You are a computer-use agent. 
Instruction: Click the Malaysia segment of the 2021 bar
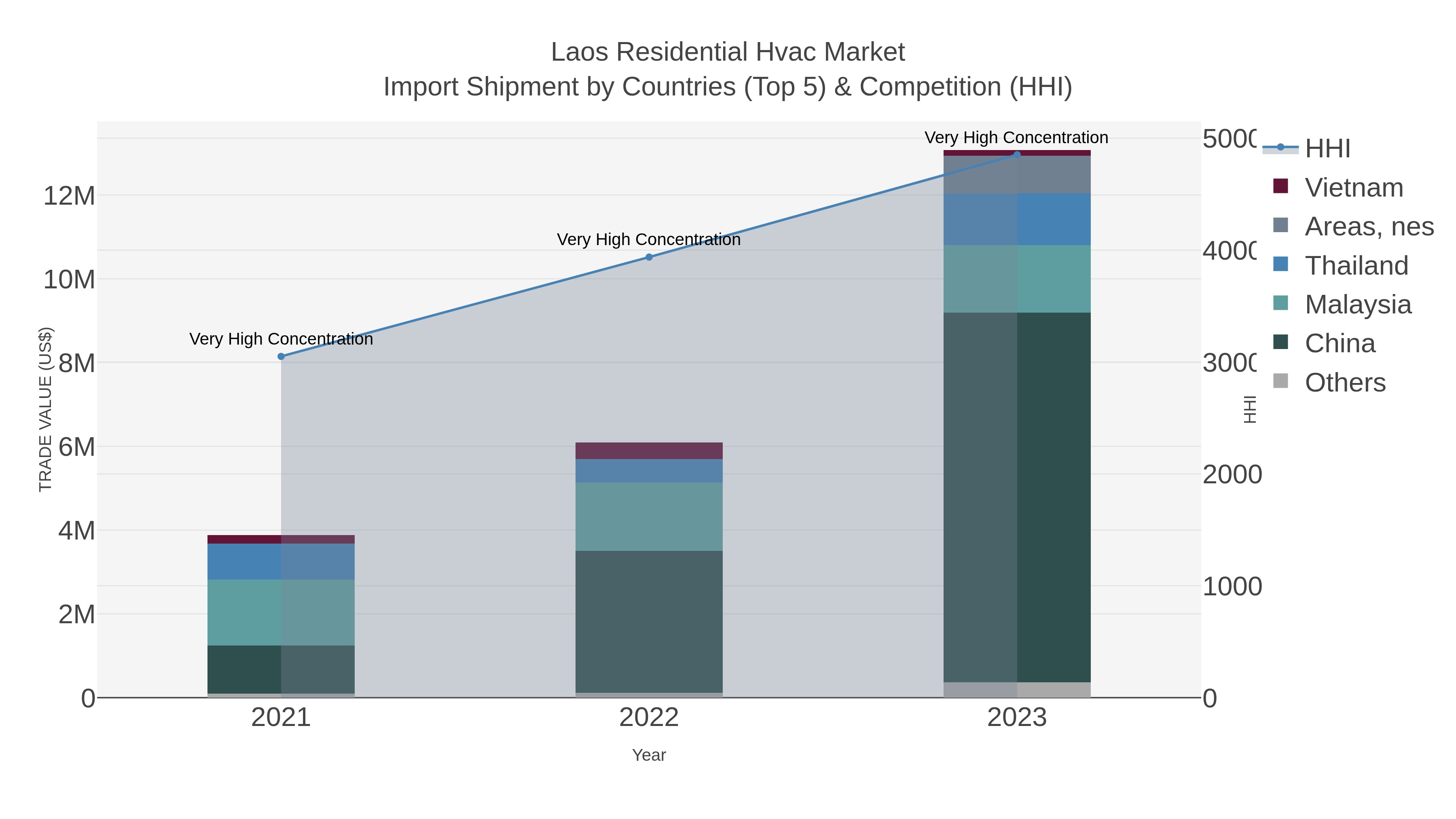[281, 613]
